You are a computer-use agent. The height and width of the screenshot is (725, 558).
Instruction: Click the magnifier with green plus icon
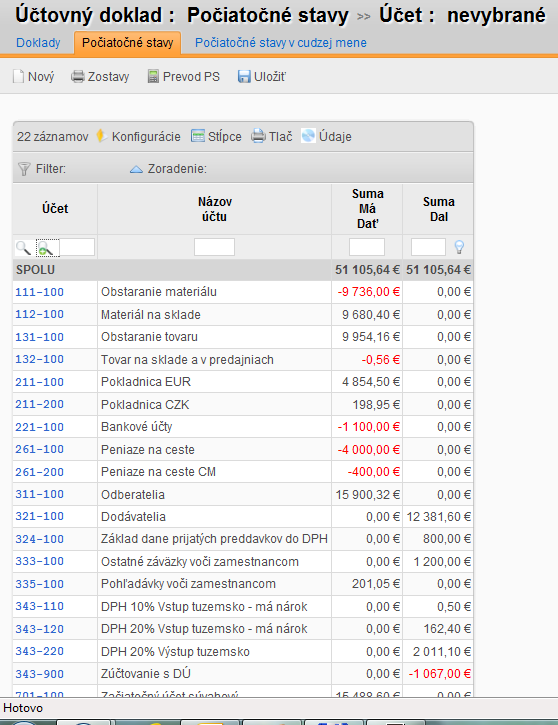pos(48,248)
